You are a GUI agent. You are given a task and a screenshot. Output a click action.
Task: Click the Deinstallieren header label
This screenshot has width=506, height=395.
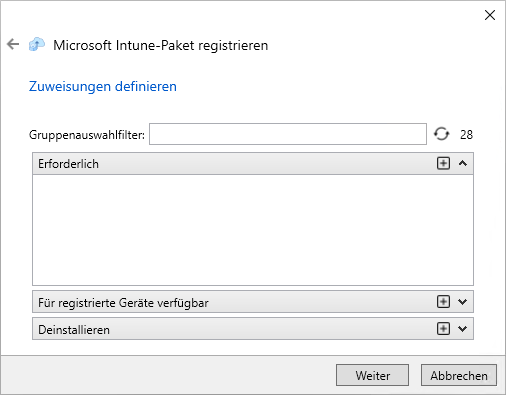coord(74,330)
